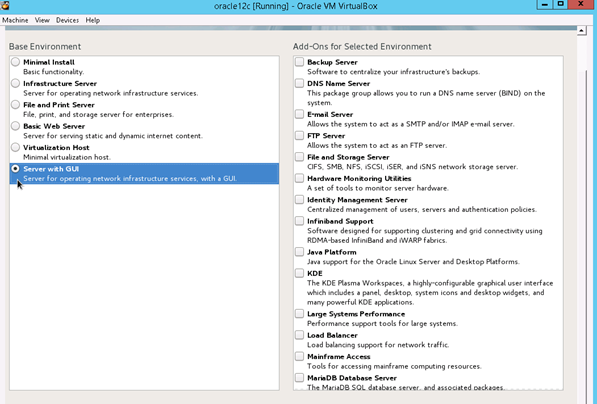Image resolution: width=597 pixels, height=404 pixels.
Task: Select the Virtualization Host environment
Action: coord(15,147)
